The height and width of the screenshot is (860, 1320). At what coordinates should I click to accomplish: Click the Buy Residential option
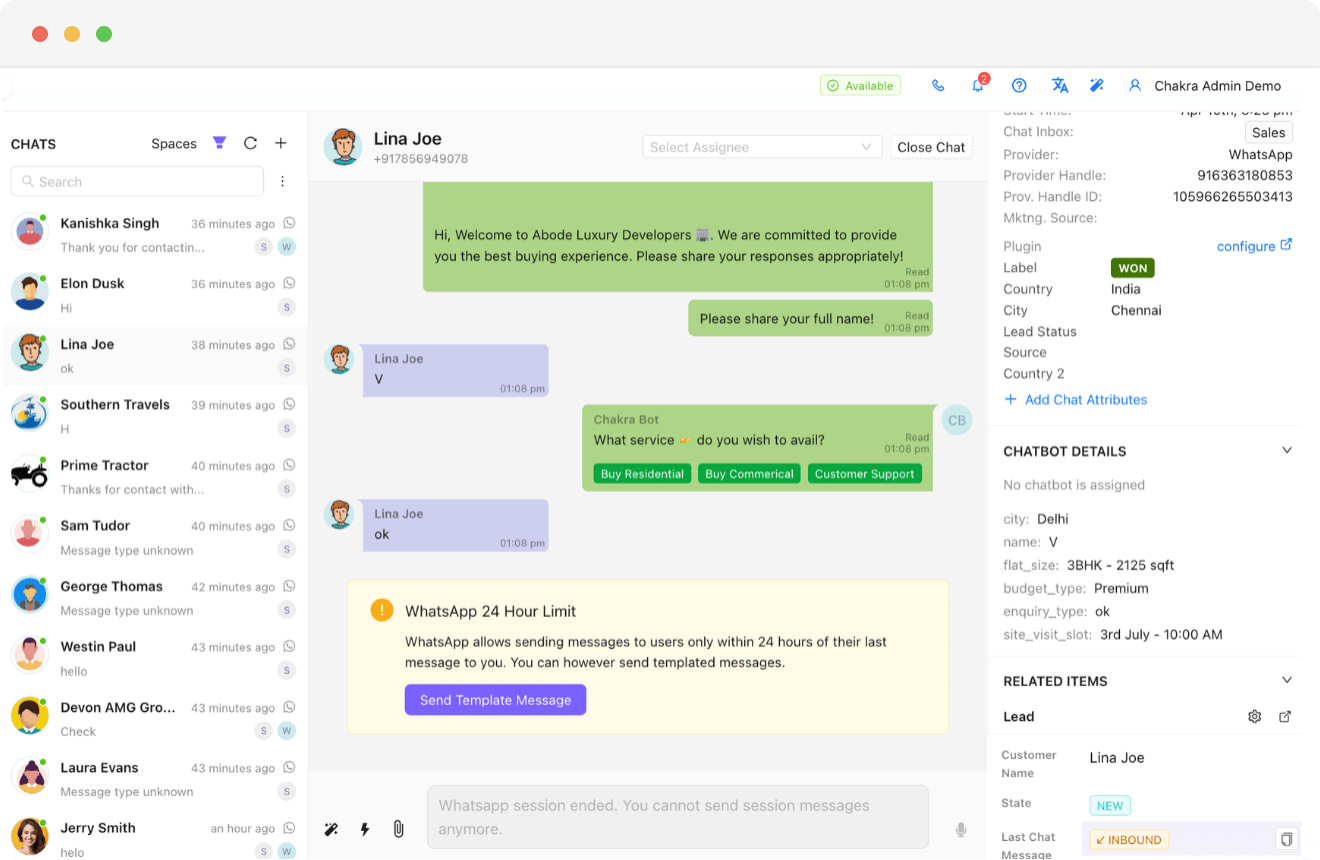(x=642, y=474)
